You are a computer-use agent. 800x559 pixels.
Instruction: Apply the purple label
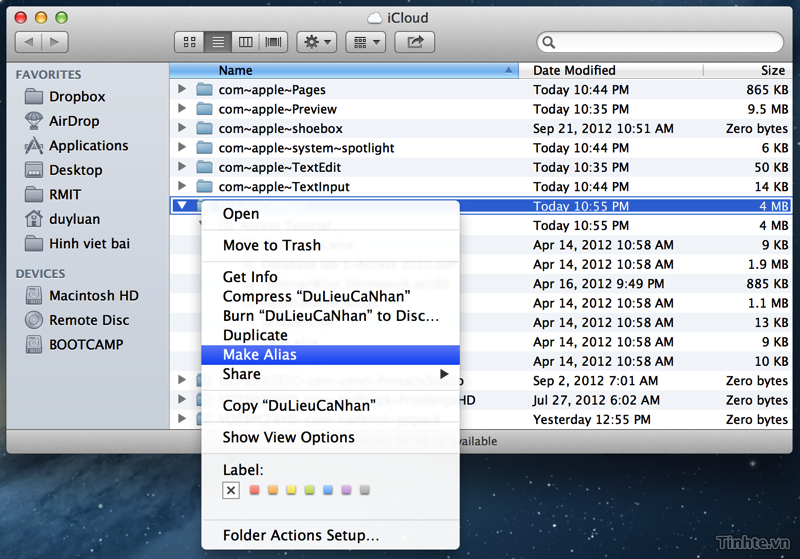(x=346, y=490)
